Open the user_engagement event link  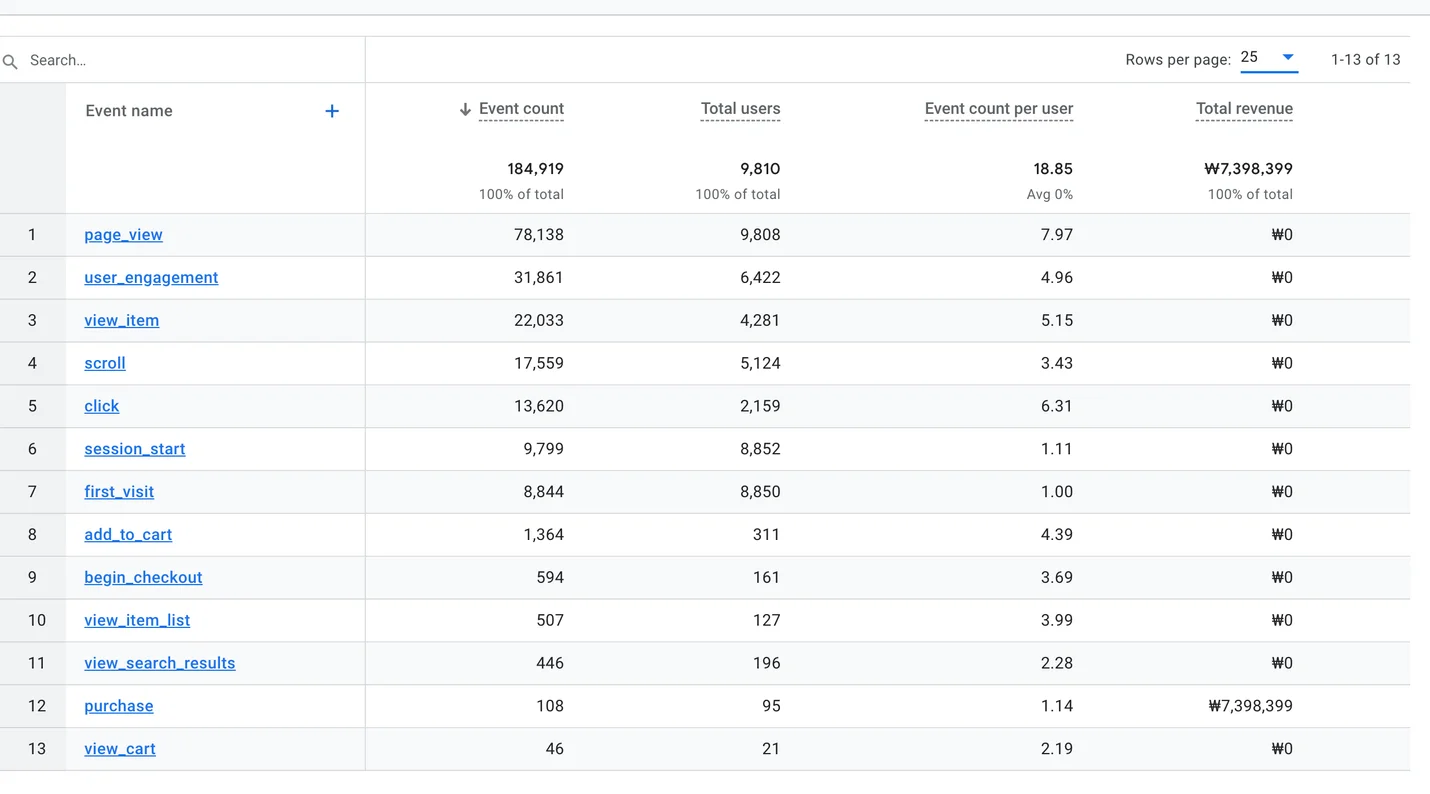coord(151,278)
